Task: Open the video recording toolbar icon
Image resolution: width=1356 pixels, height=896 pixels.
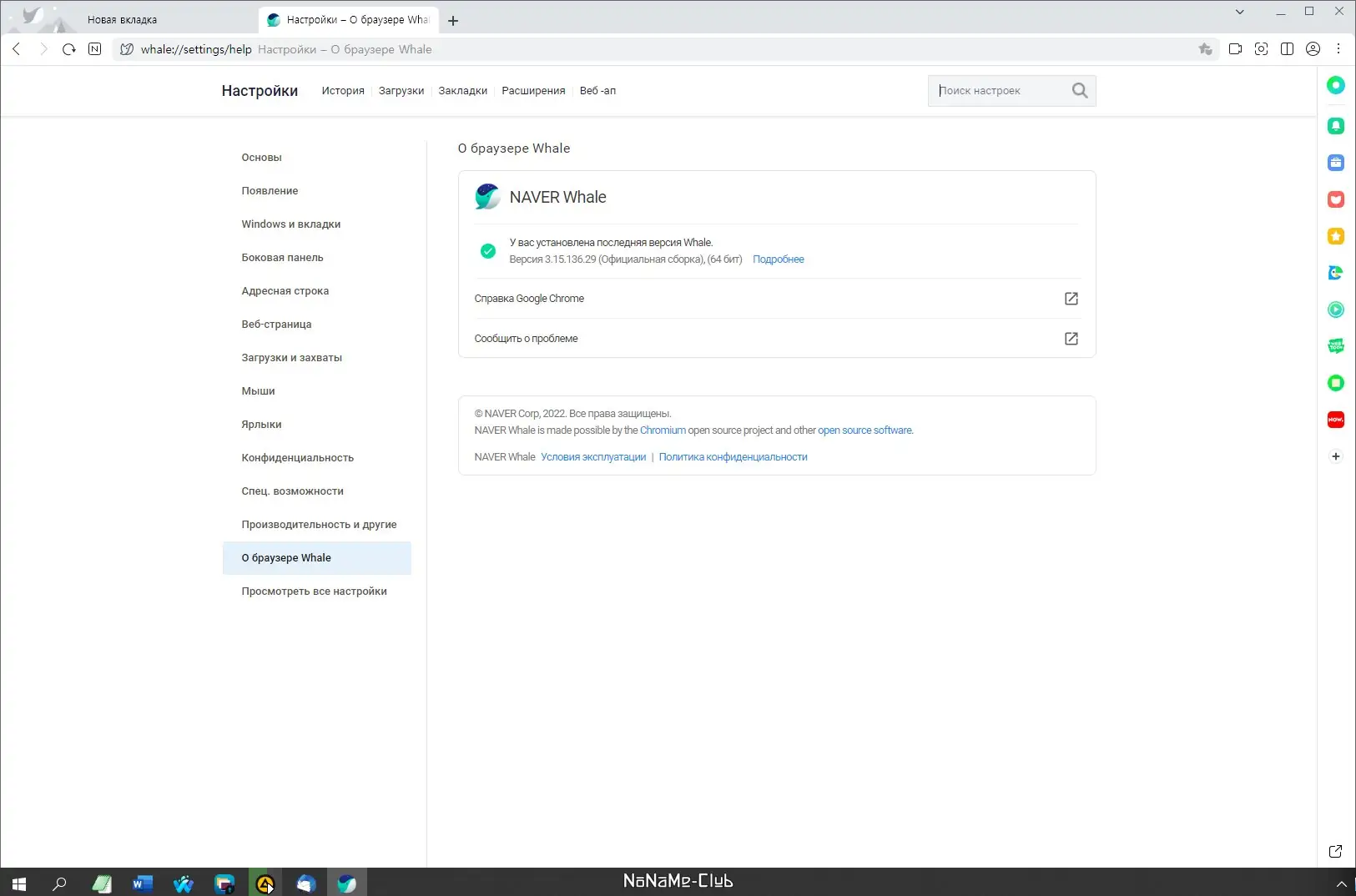Action: [x=1236, y=49]
